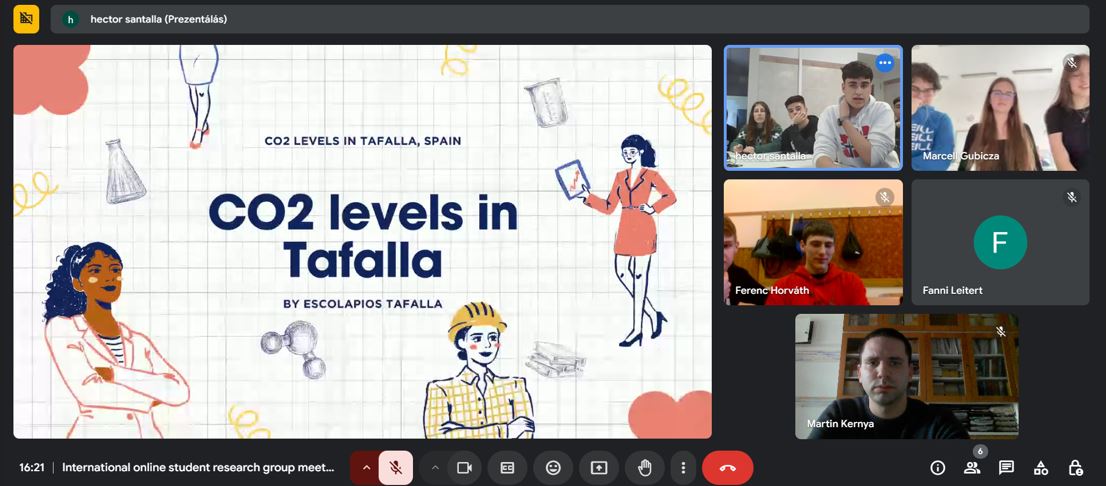
Task: Open host controls lock icon
Action: click(x=1075, y=468)
